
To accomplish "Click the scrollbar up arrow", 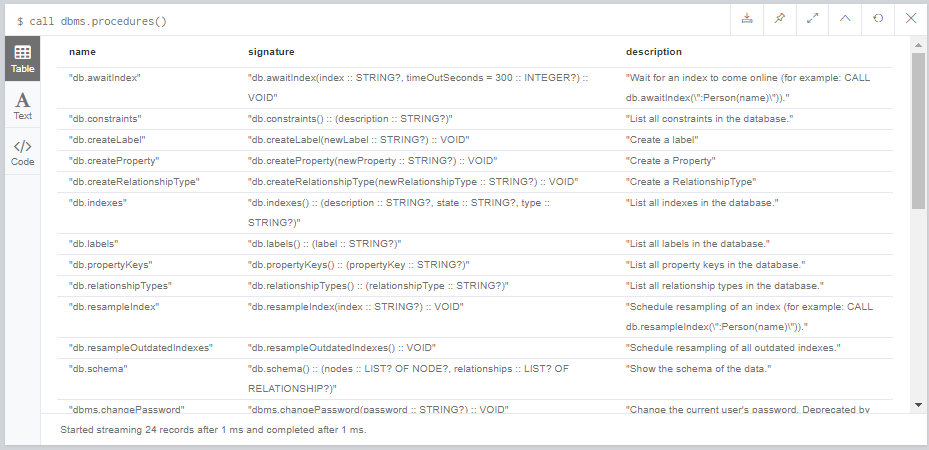I will (x=918, y=44).
